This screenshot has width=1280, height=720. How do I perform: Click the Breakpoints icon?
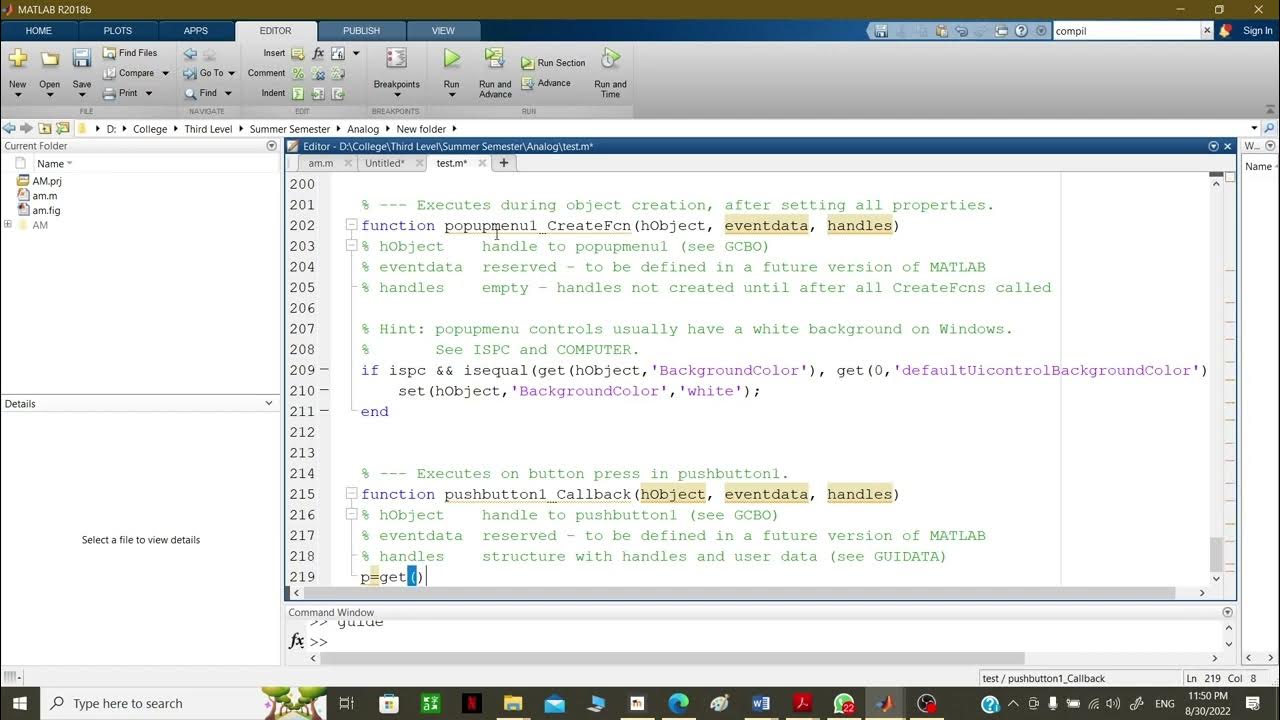click(x=396, y=59)
